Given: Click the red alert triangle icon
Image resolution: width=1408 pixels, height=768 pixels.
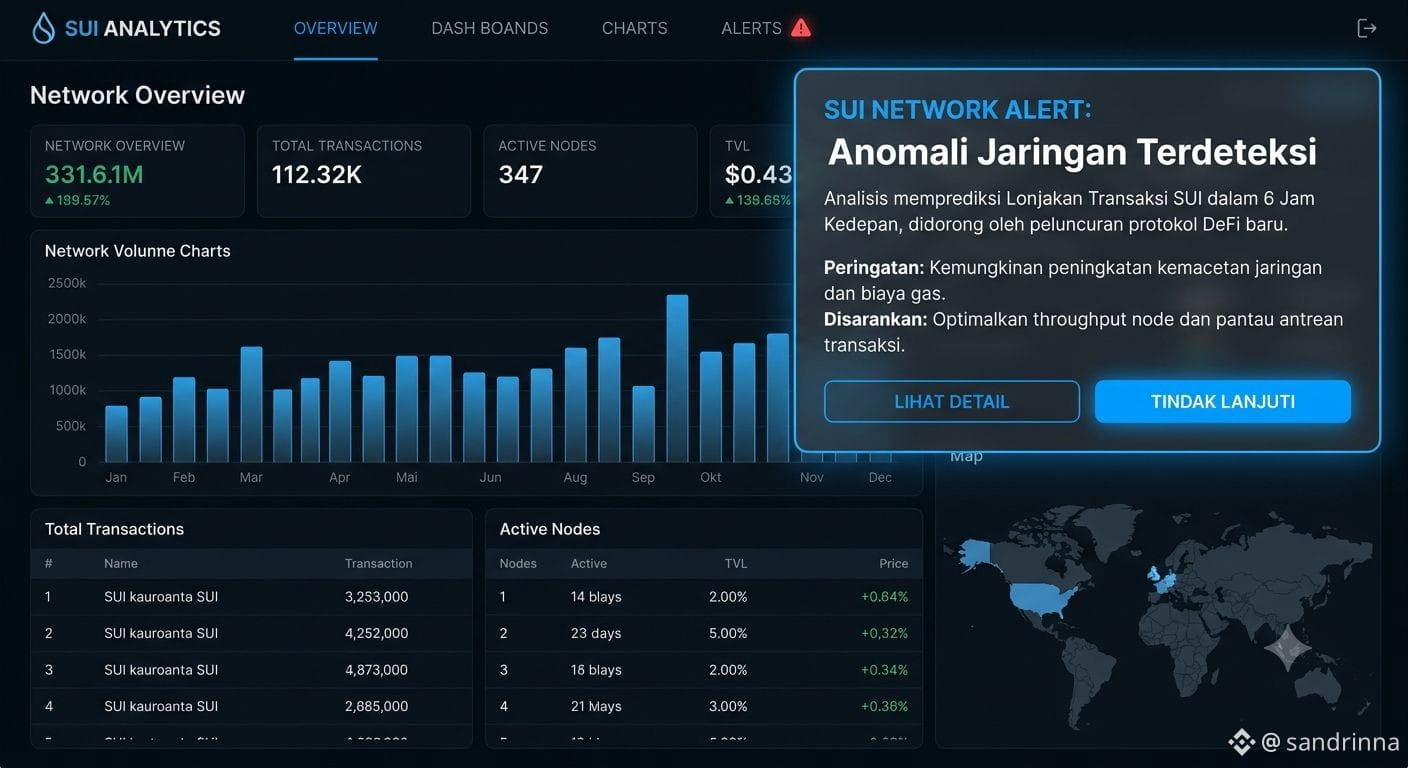Looking at the screenshot, I should [x=801, y=28].
